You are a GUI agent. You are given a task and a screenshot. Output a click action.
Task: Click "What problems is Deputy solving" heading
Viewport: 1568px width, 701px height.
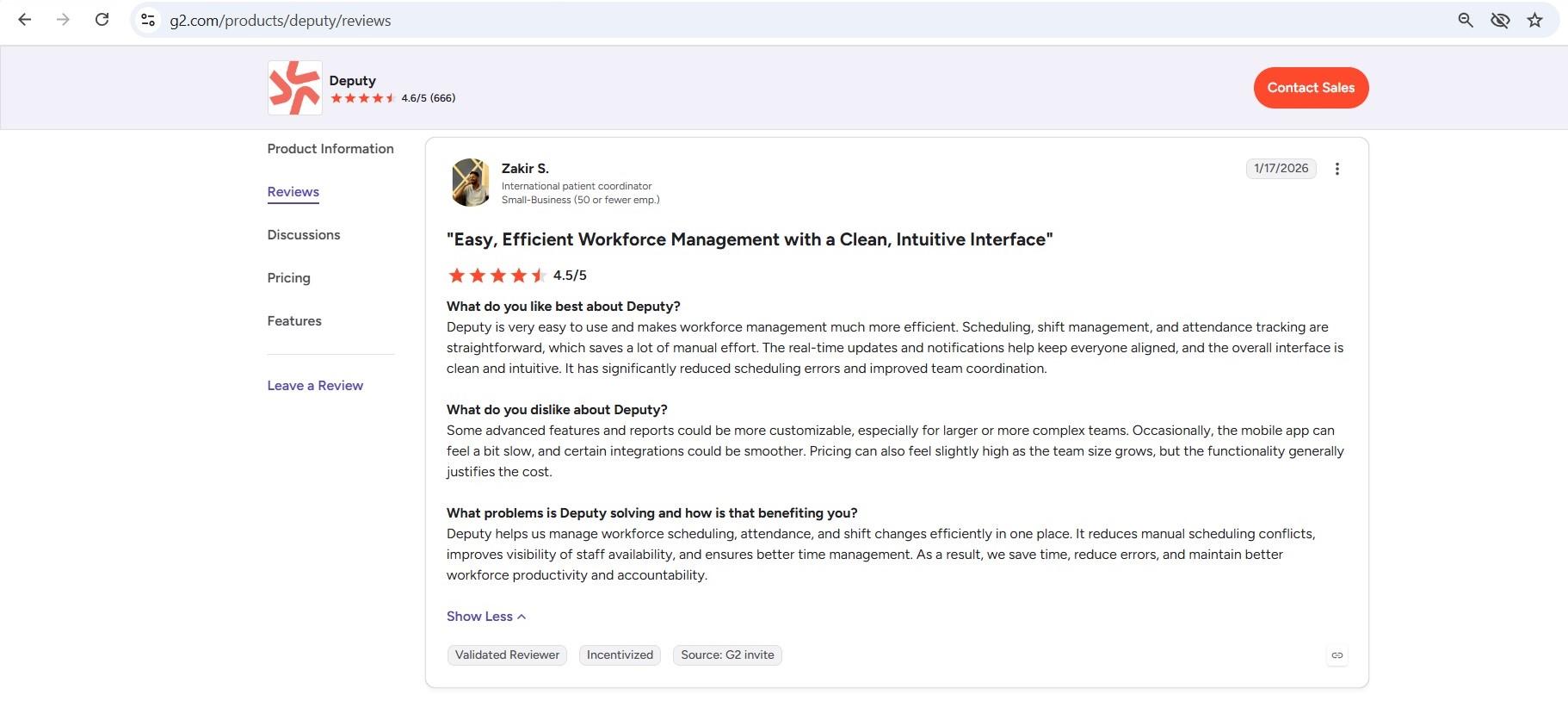[x=652, y=513]
